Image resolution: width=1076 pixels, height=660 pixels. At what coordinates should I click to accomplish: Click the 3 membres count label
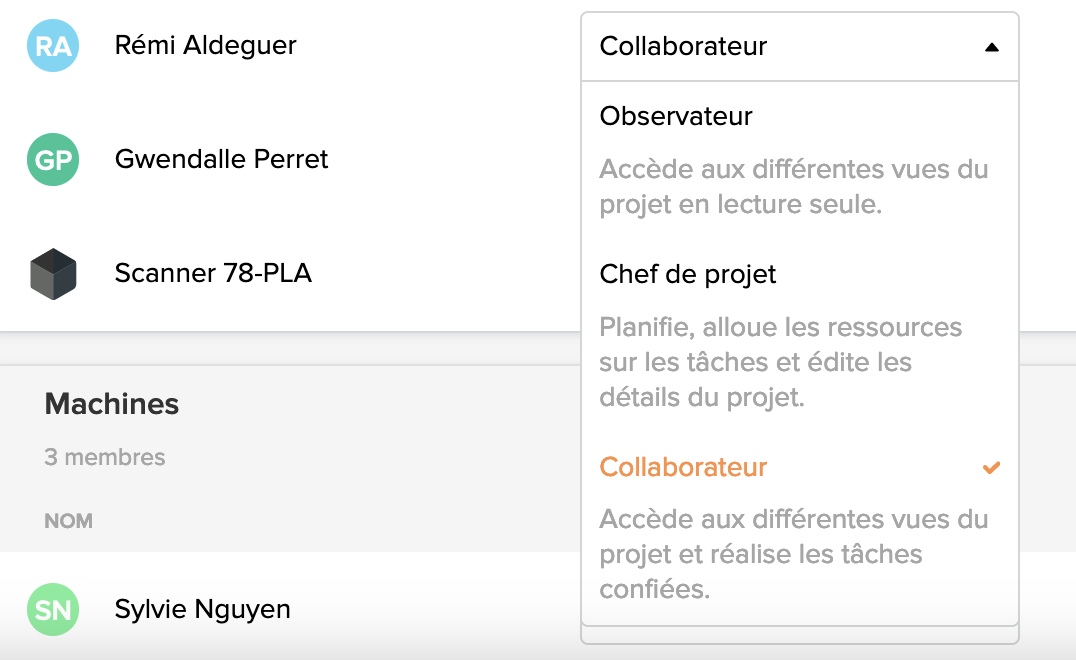coord(105,457)
